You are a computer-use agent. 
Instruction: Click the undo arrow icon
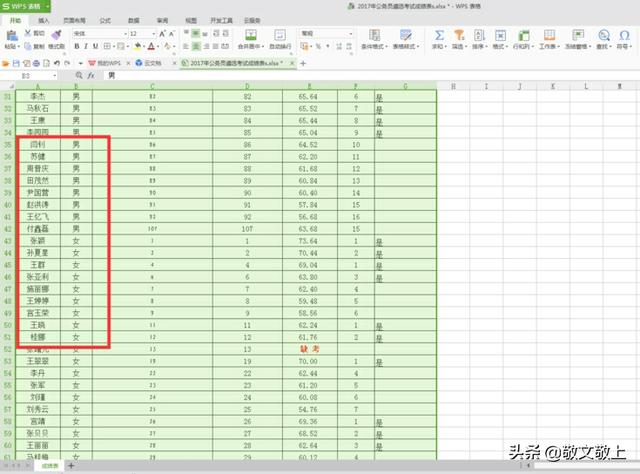click(57, 63)
